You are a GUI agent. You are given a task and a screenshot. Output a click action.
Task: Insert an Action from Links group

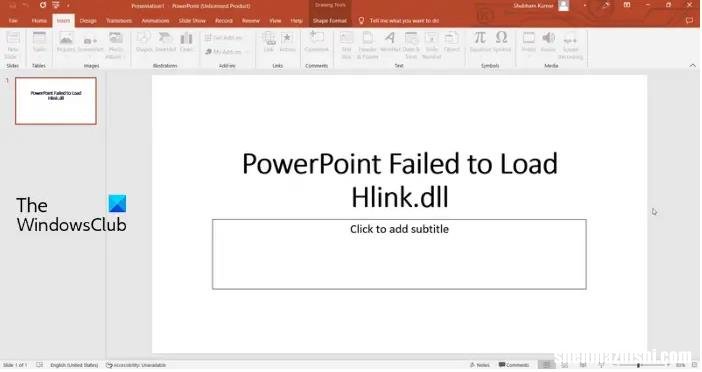[x=287, y=43]
